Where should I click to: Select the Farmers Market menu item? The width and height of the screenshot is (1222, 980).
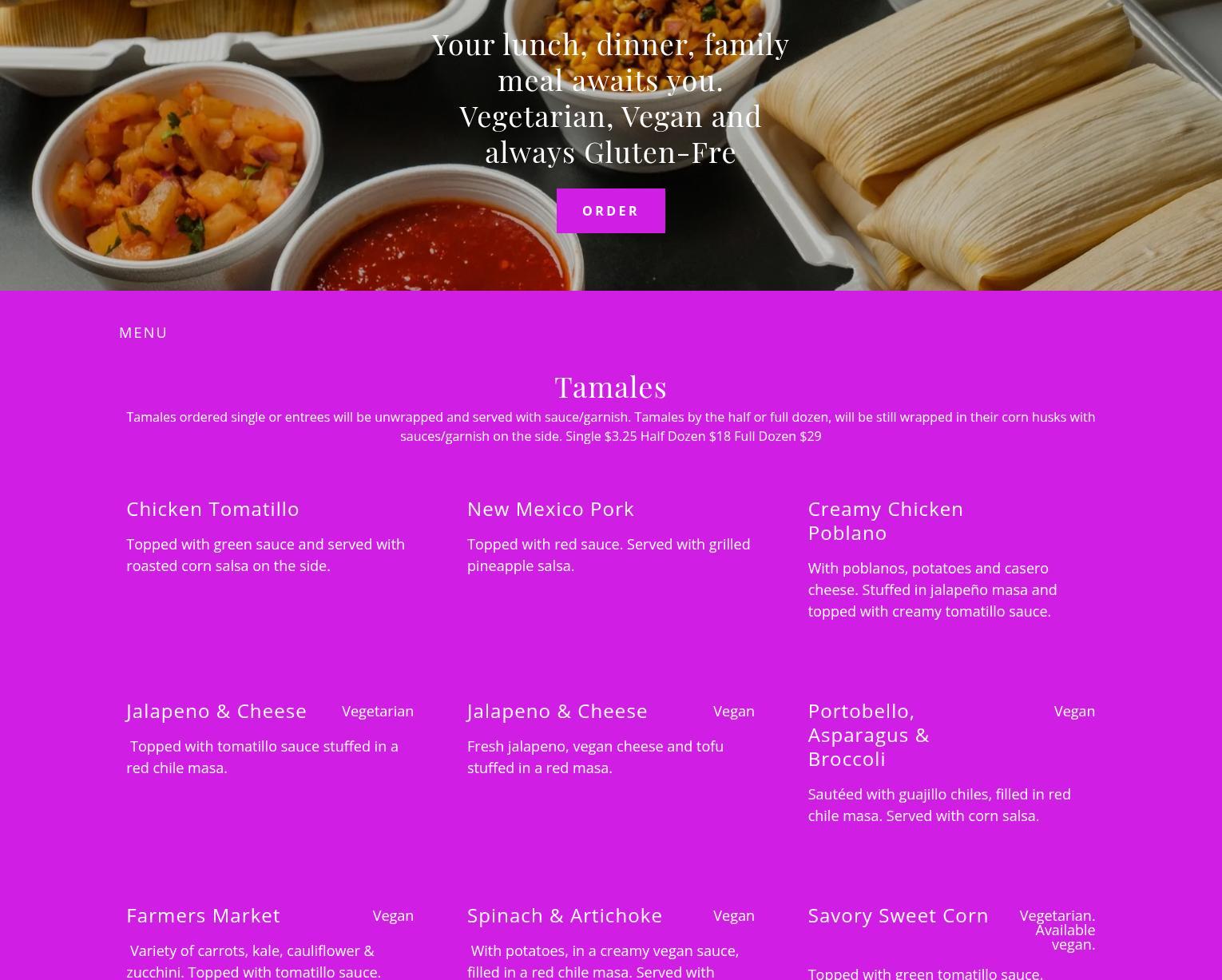[203, 915]
